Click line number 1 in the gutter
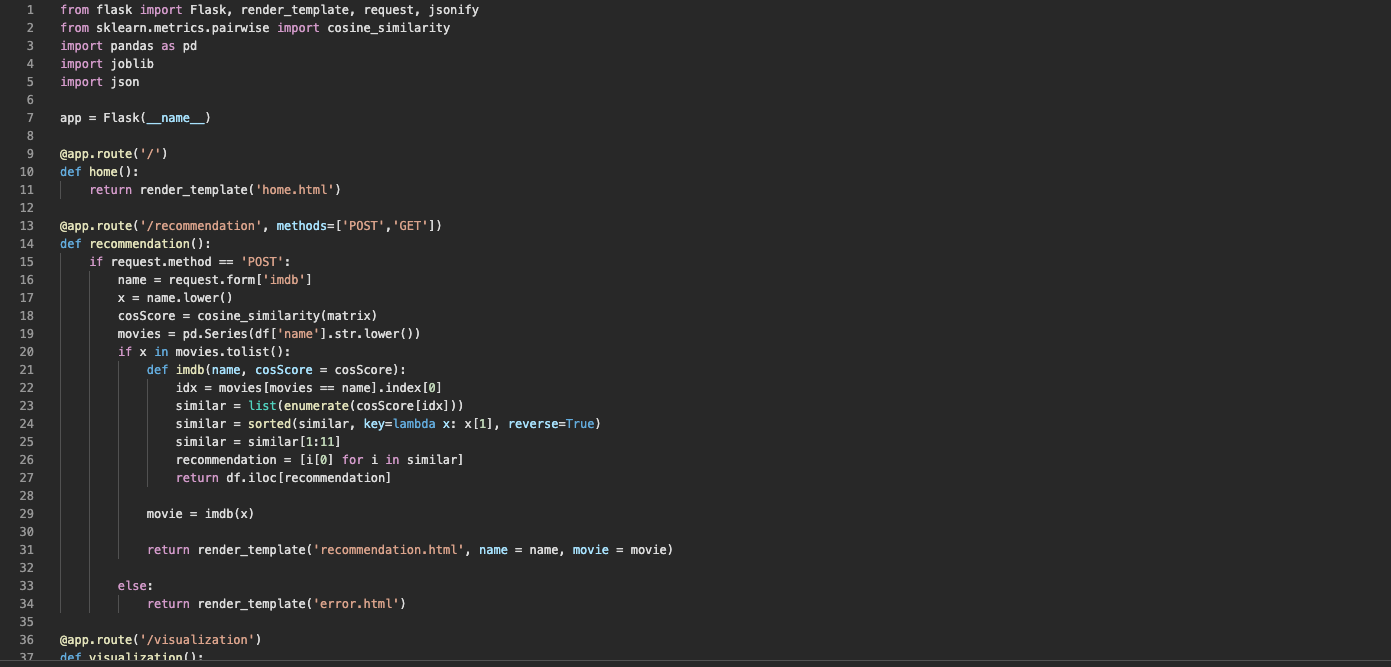The image size is (1391, 667). [x=30, y=10]
